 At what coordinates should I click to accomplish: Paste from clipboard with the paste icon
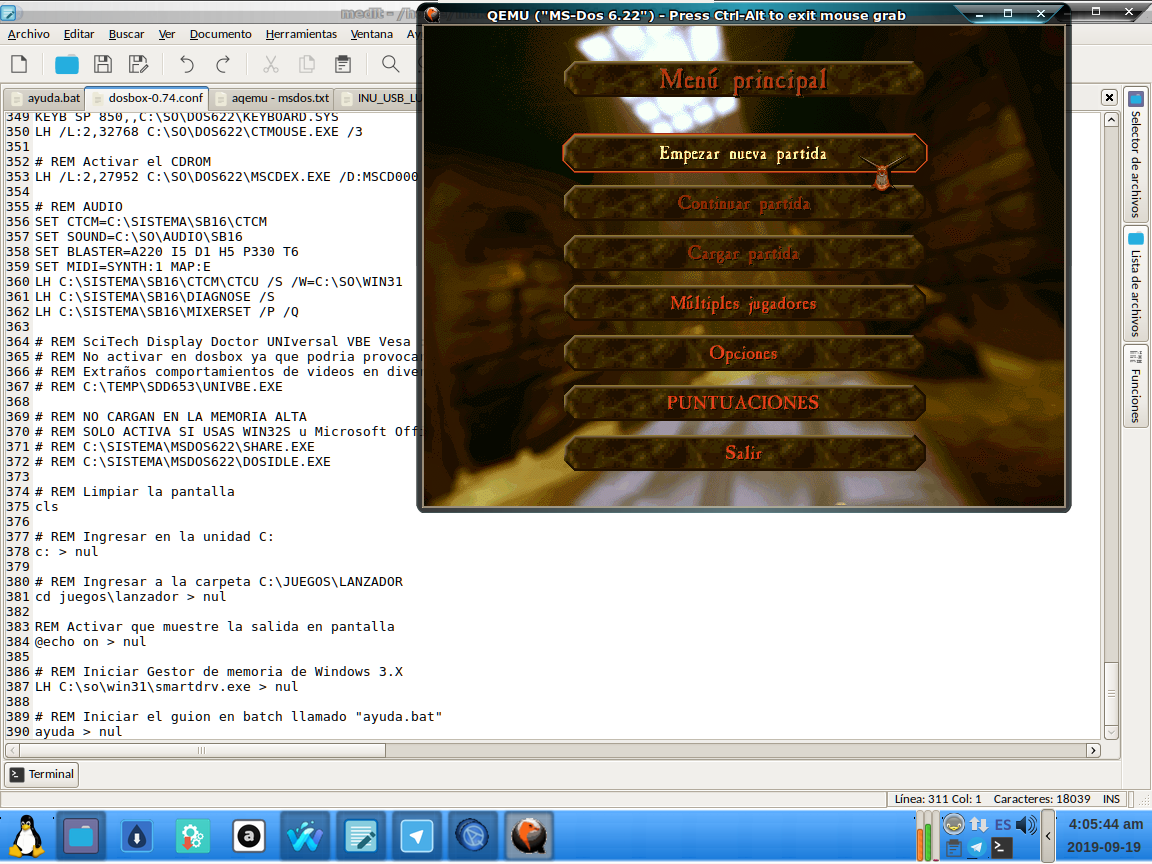[342, 65]
